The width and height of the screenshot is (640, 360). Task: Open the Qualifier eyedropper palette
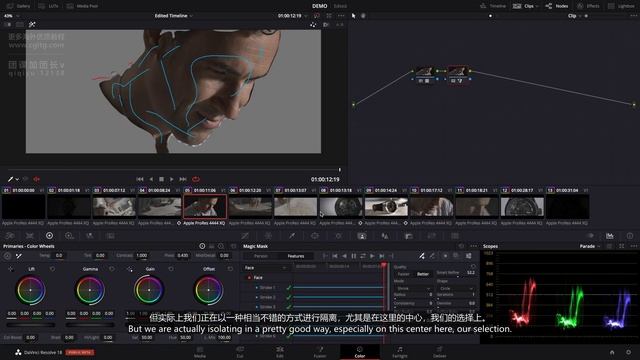pyautogui.click(x=292, y=236)
